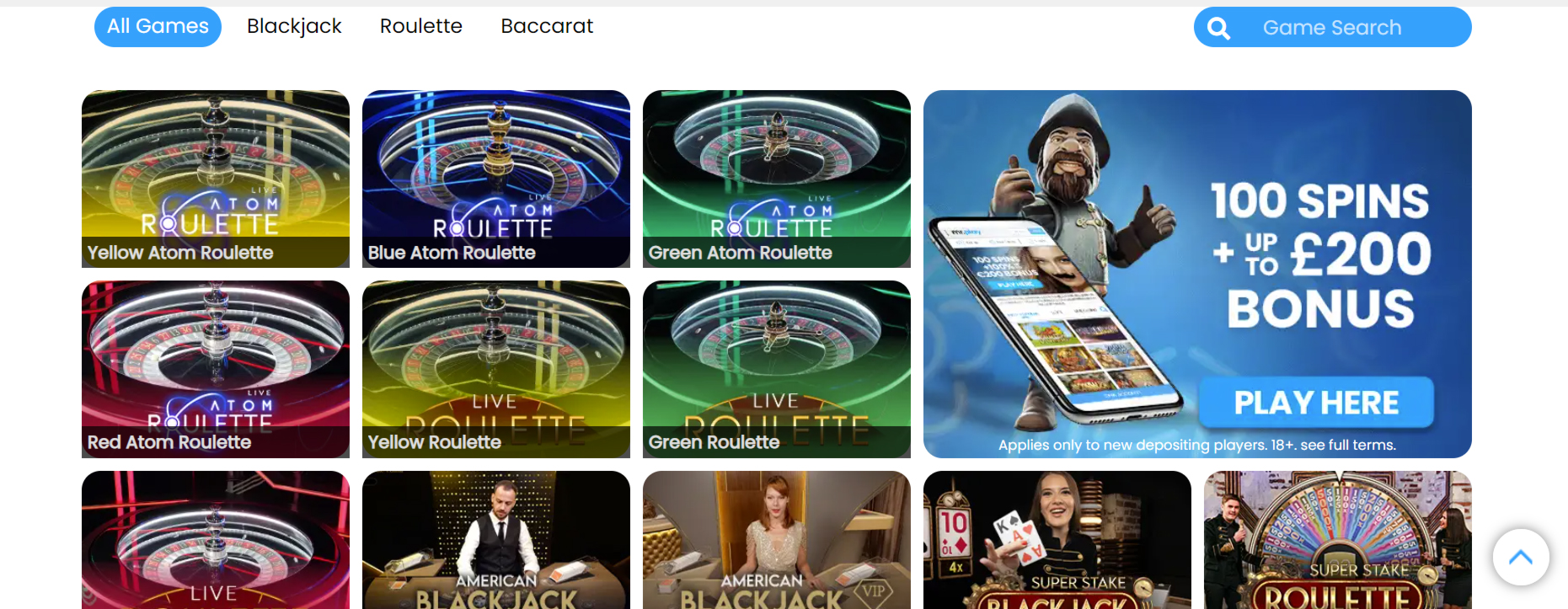Click the magnifying glass search icon
The height and width of the screenshot is (609, 1568).
(x=1218, y=29)
